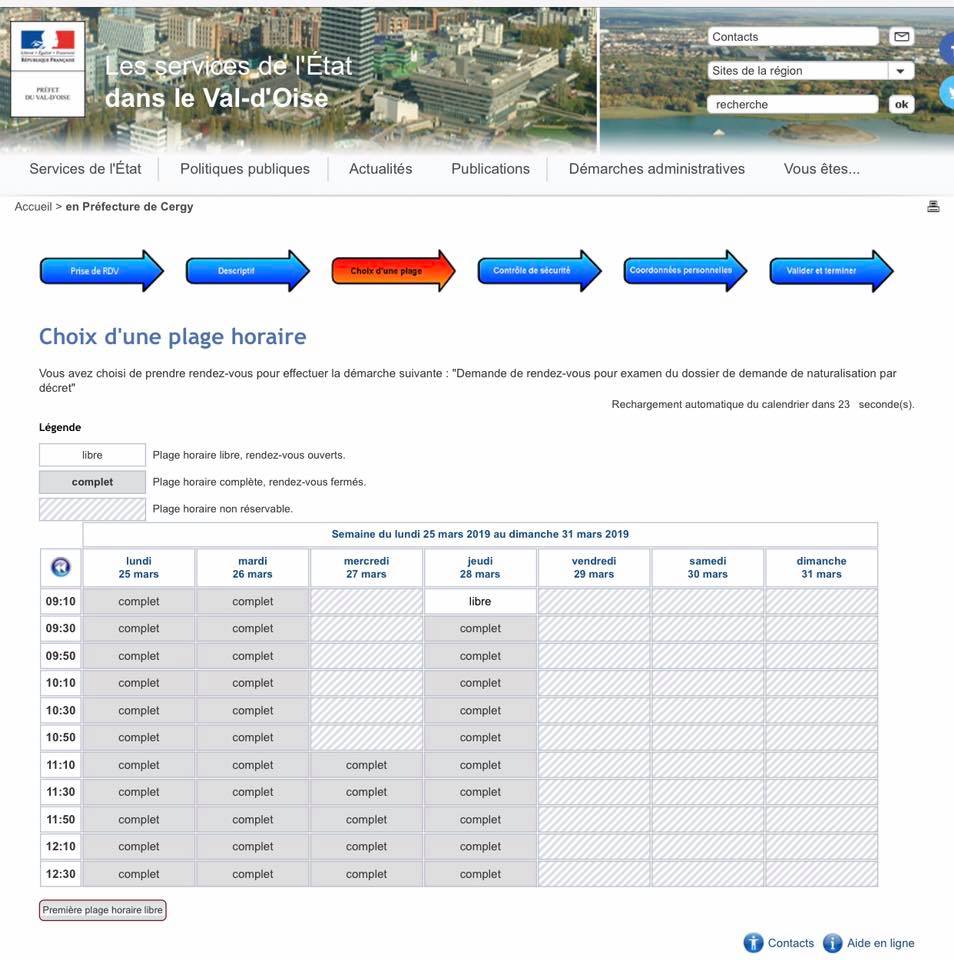The width and height of the screenshot is (954, 960).
Task: Click the blue info icon for Aide en ligne
Action: tap(832, 943)
